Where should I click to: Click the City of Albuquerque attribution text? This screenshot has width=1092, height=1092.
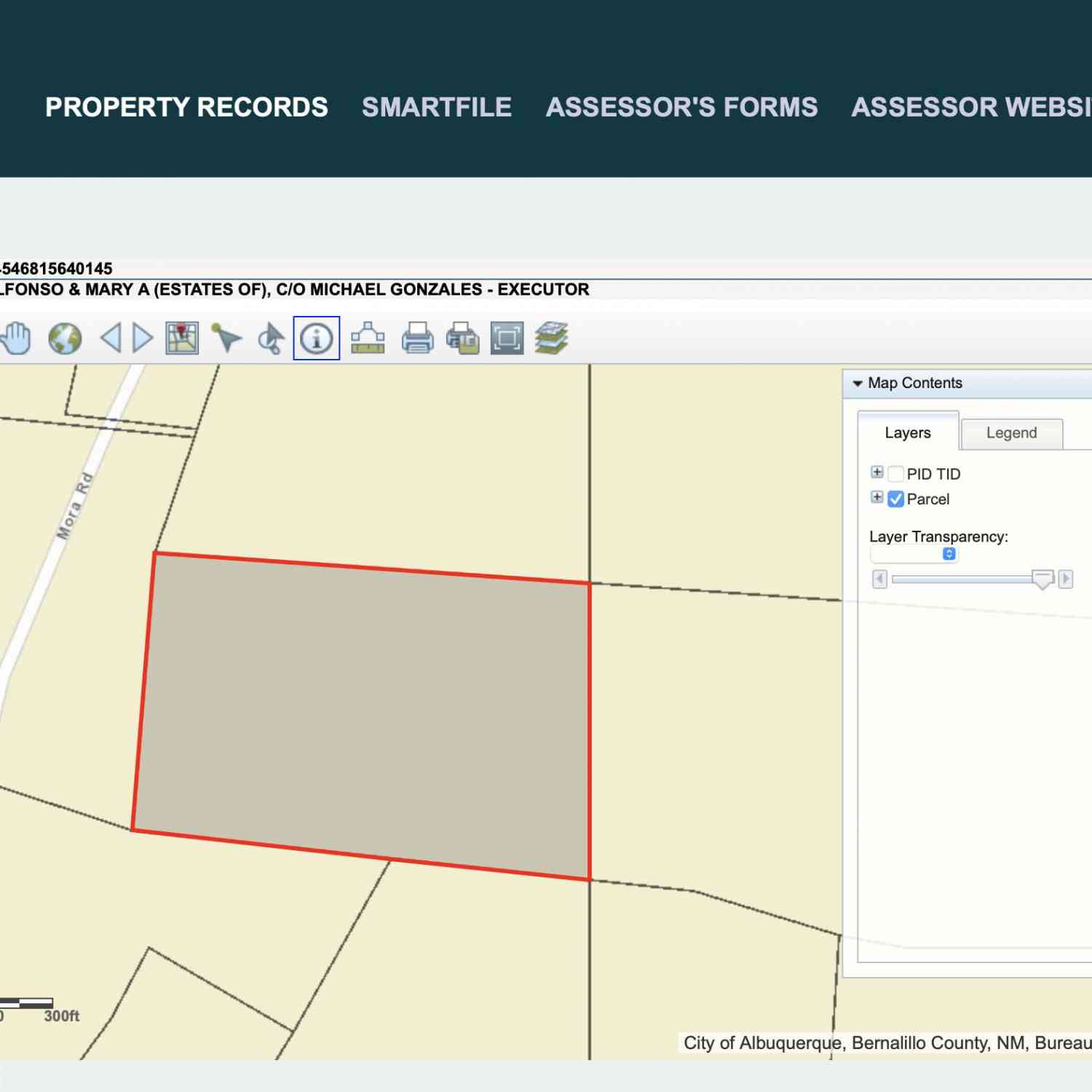coord(887,1043)
